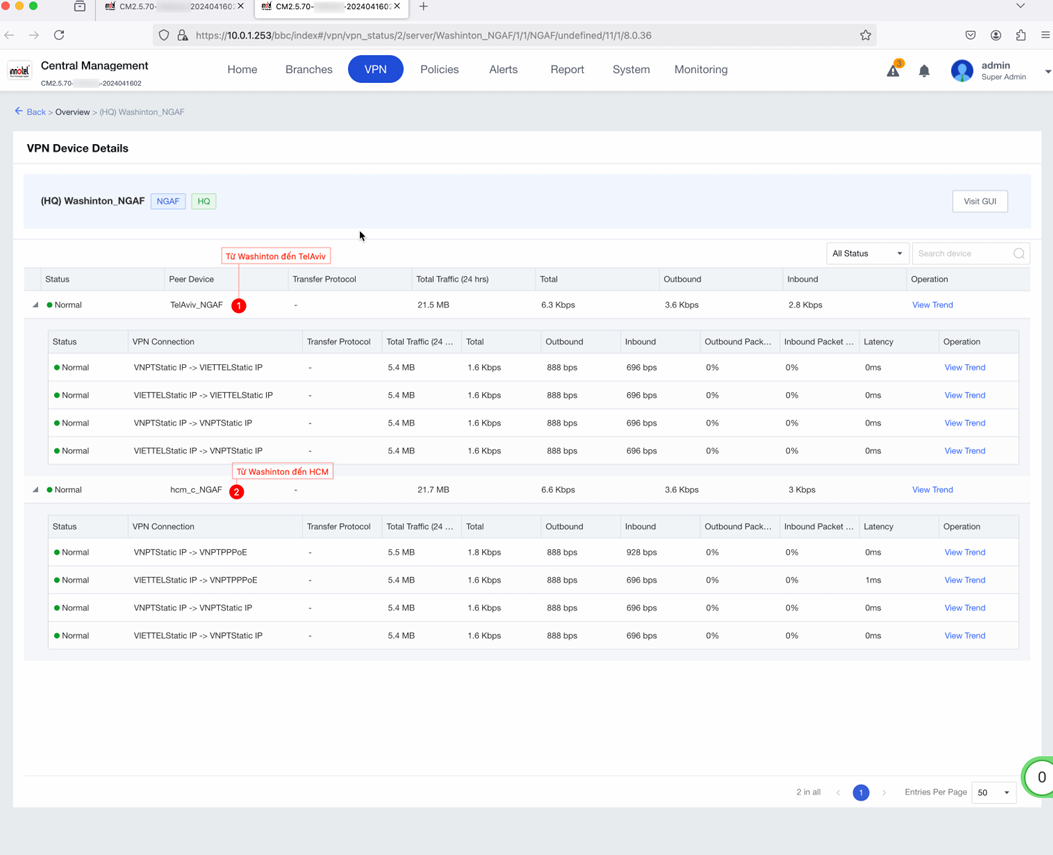Open the Entries Per Page dropdown

tap(993, 793)
